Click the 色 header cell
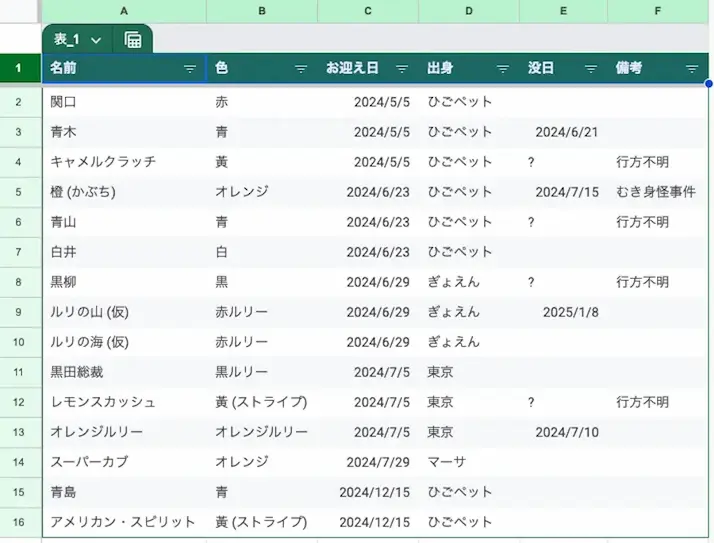This screenshot has width=714, height=543. click(x=262, y=68)
